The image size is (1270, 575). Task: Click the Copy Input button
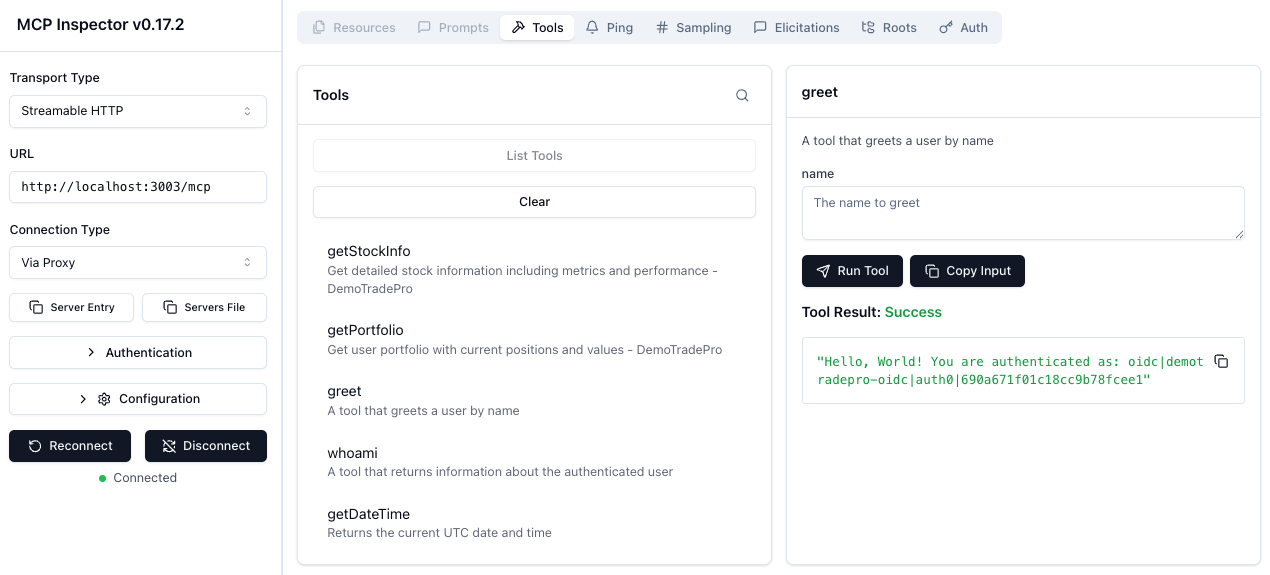967,271
